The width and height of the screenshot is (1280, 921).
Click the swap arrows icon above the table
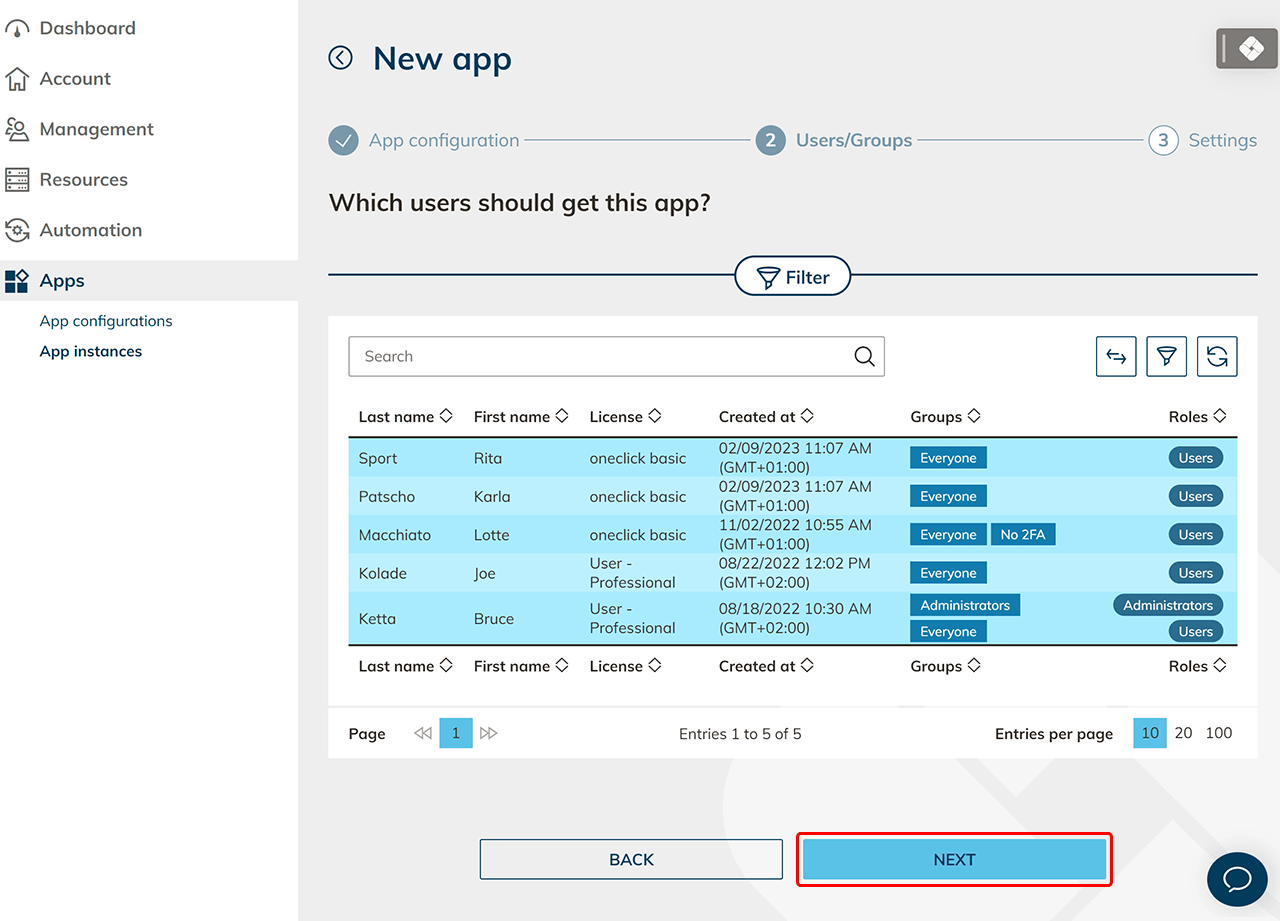pyautogui.click(x=1116, y=357)
